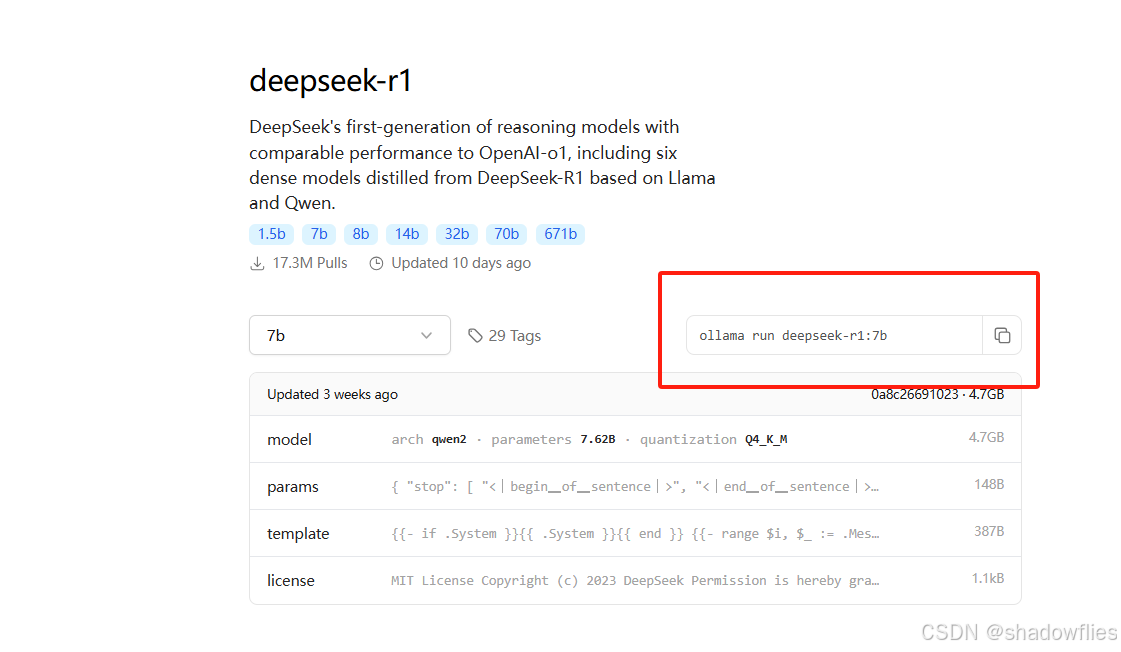Image resolution: width=1121 pixels, height=652 pixels.
Task: Click the 1.1kB license size
Action: tap(987, 578)
